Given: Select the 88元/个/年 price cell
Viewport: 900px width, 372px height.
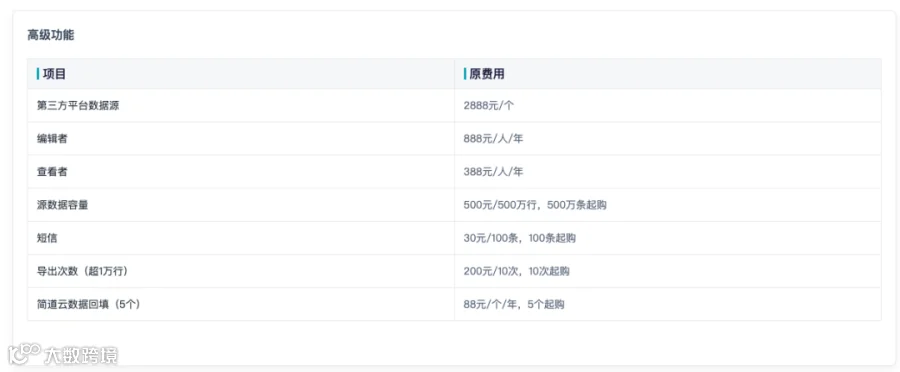Looking at the screenshot, I should point(514,304).
